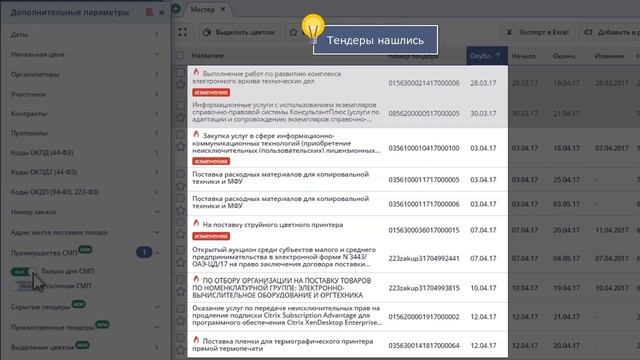Tick the checkbox for Информационные услуги tender
Screen dimensions: 640x360
tap(180, 105)
